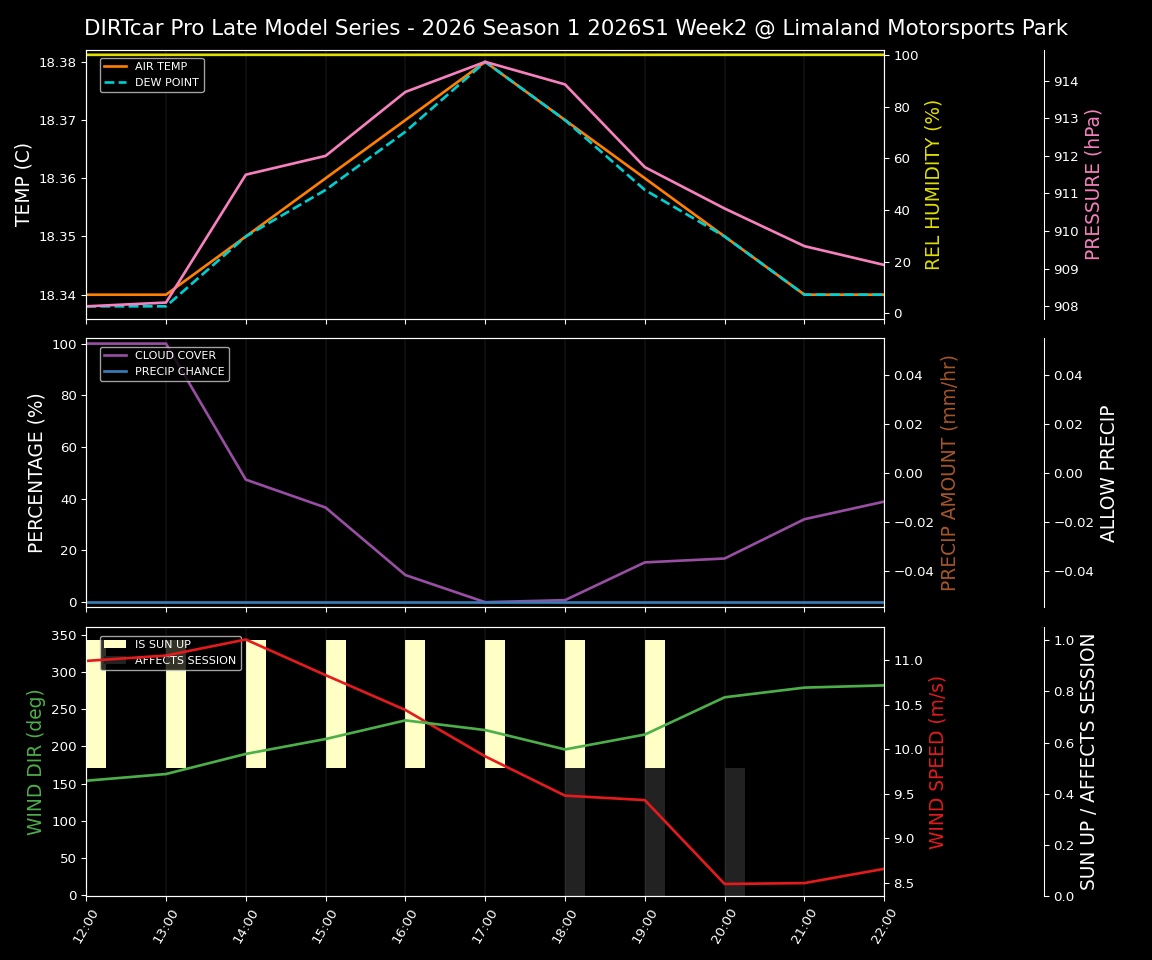Click the purple CLOUD COVER legend line
Viewport: 1152px width, 960px height.
(x=115, y=355)
